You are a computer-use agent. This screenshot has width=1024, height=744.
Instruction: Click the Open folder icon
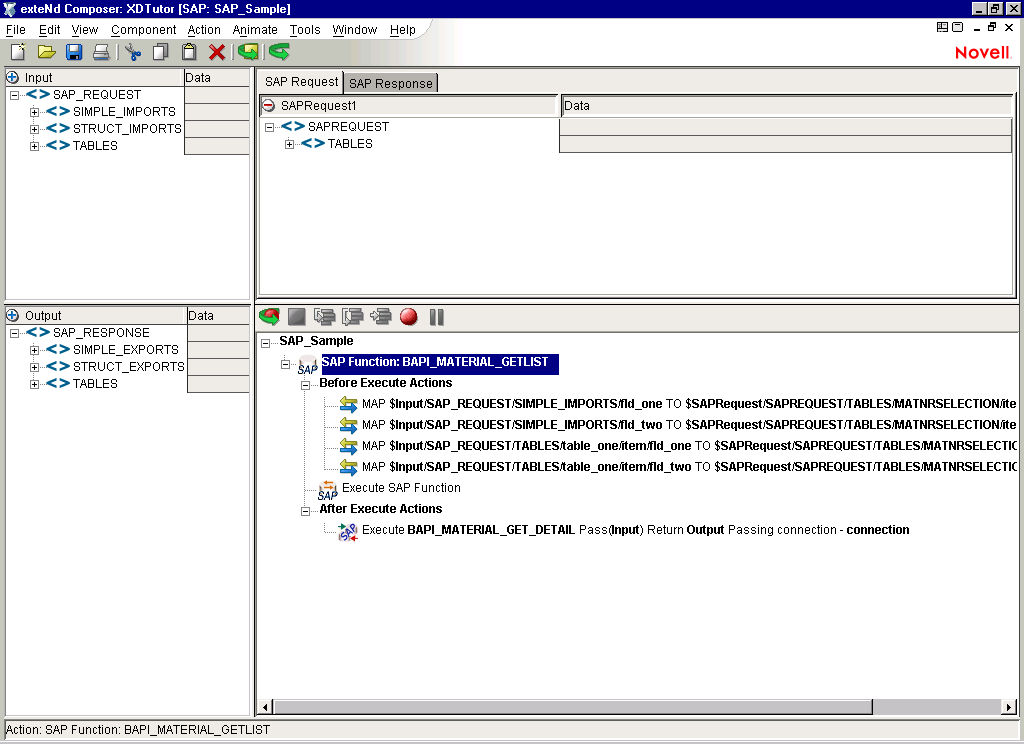tap(46, 52)
